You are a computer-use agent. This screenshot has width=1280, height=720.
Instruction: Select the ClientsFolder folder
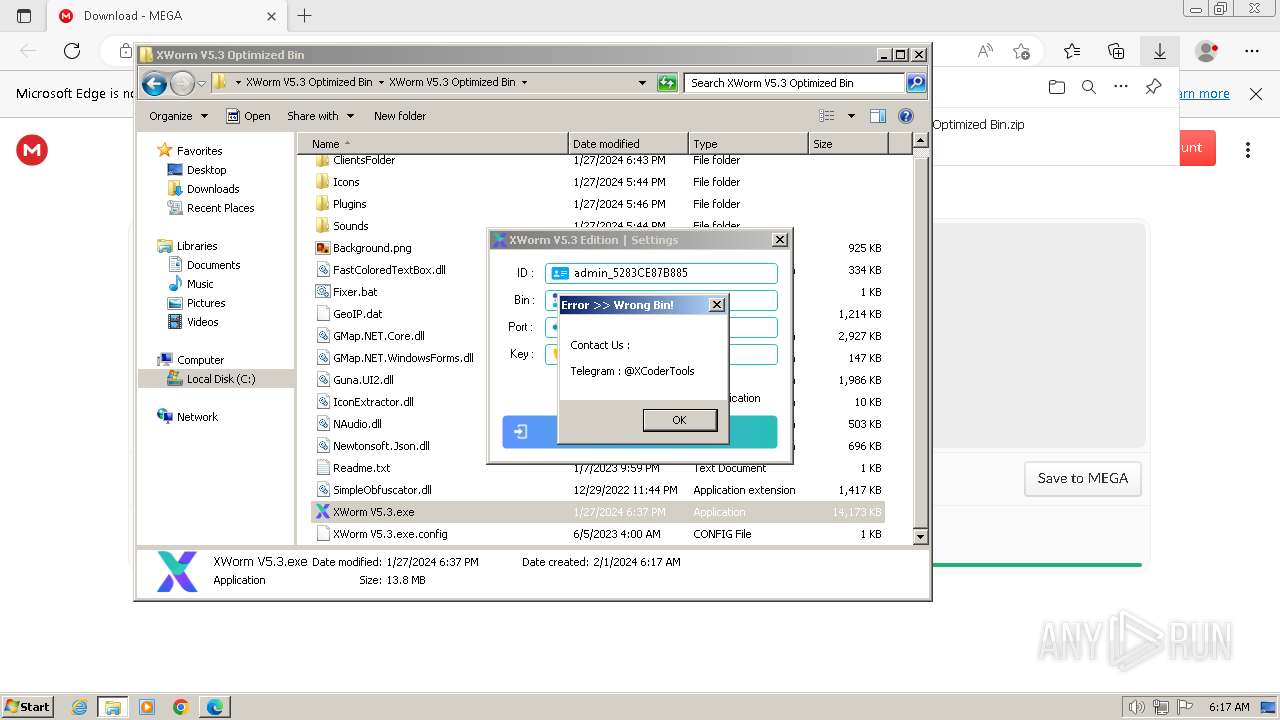[x=364, y=160]
